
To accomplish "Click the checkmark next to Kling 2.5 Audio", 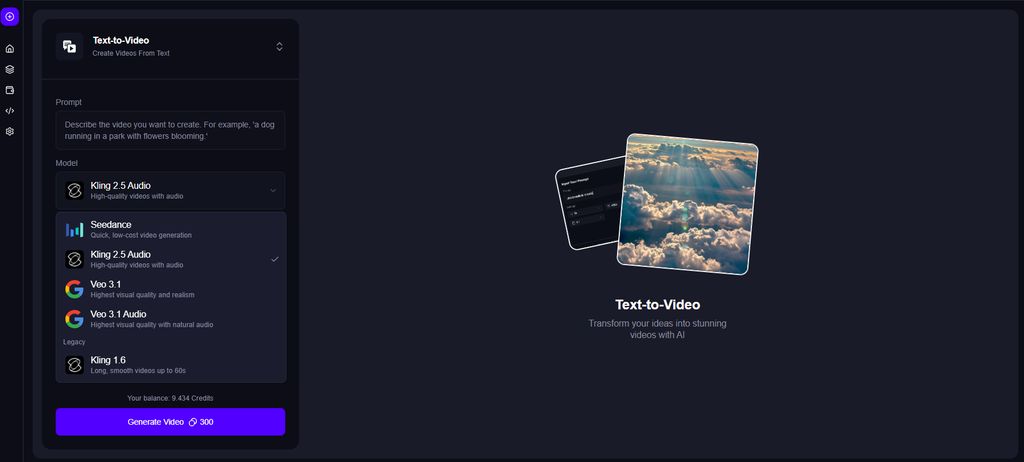I will click(275, 259).
